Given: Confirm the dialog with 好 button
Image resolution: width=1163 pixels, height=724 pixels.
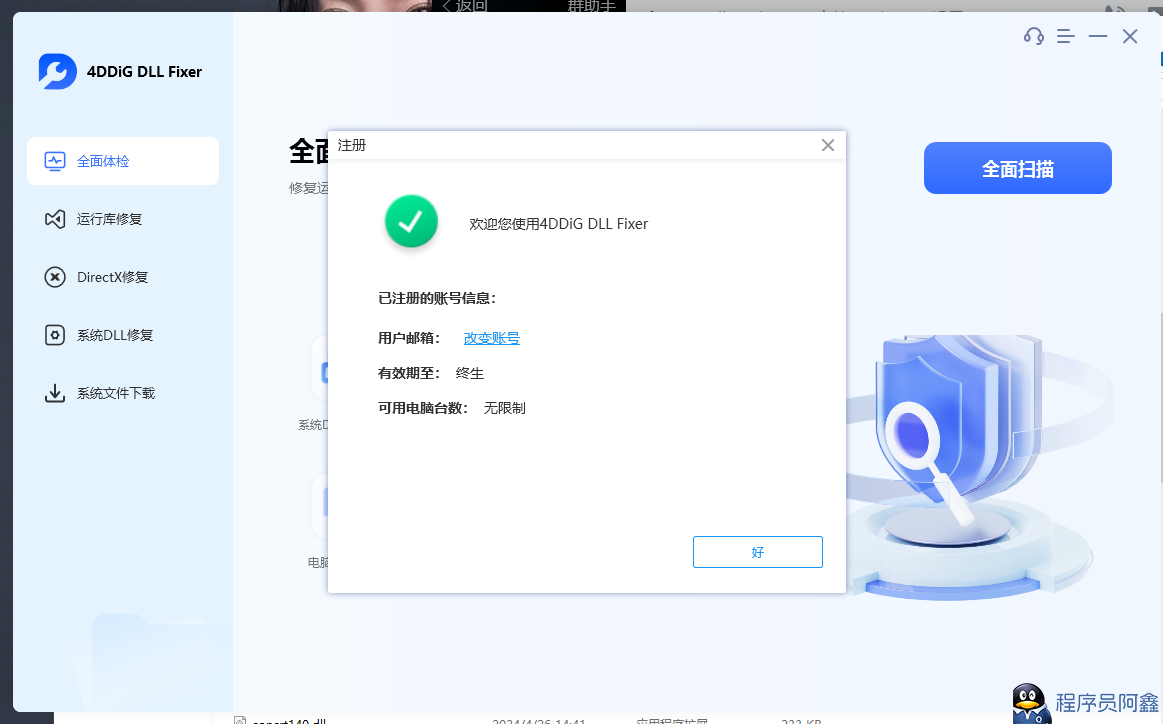Looking at the screenshot, I should click(757, 552).
